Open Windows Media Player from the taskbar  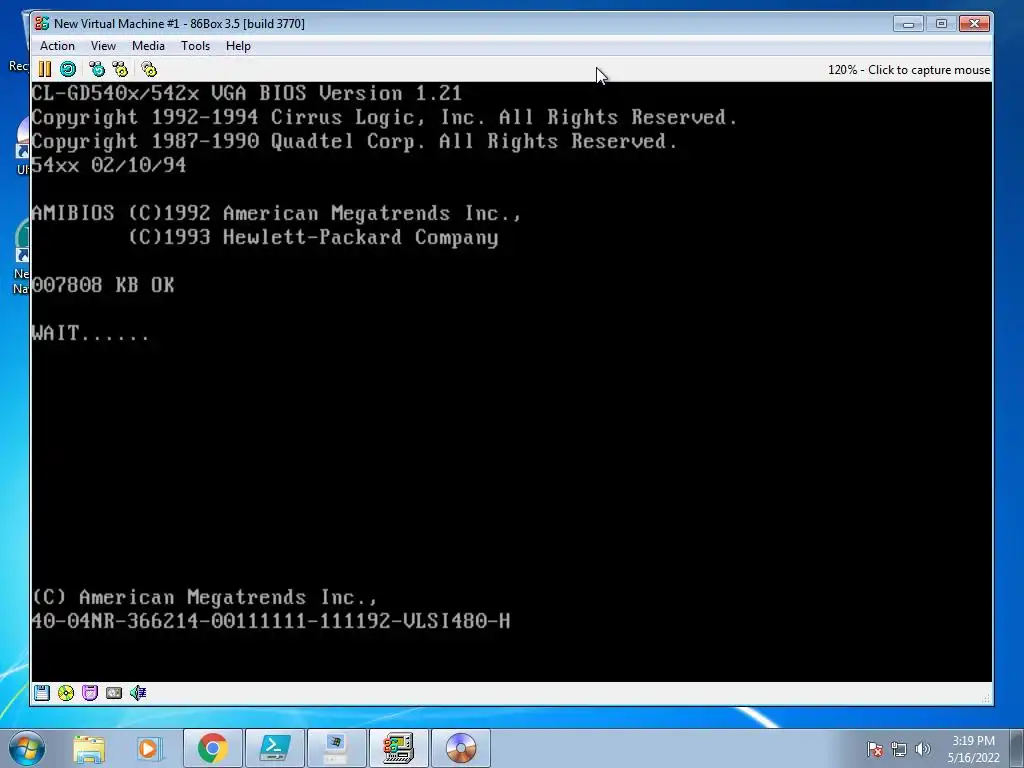coord(148,748)
